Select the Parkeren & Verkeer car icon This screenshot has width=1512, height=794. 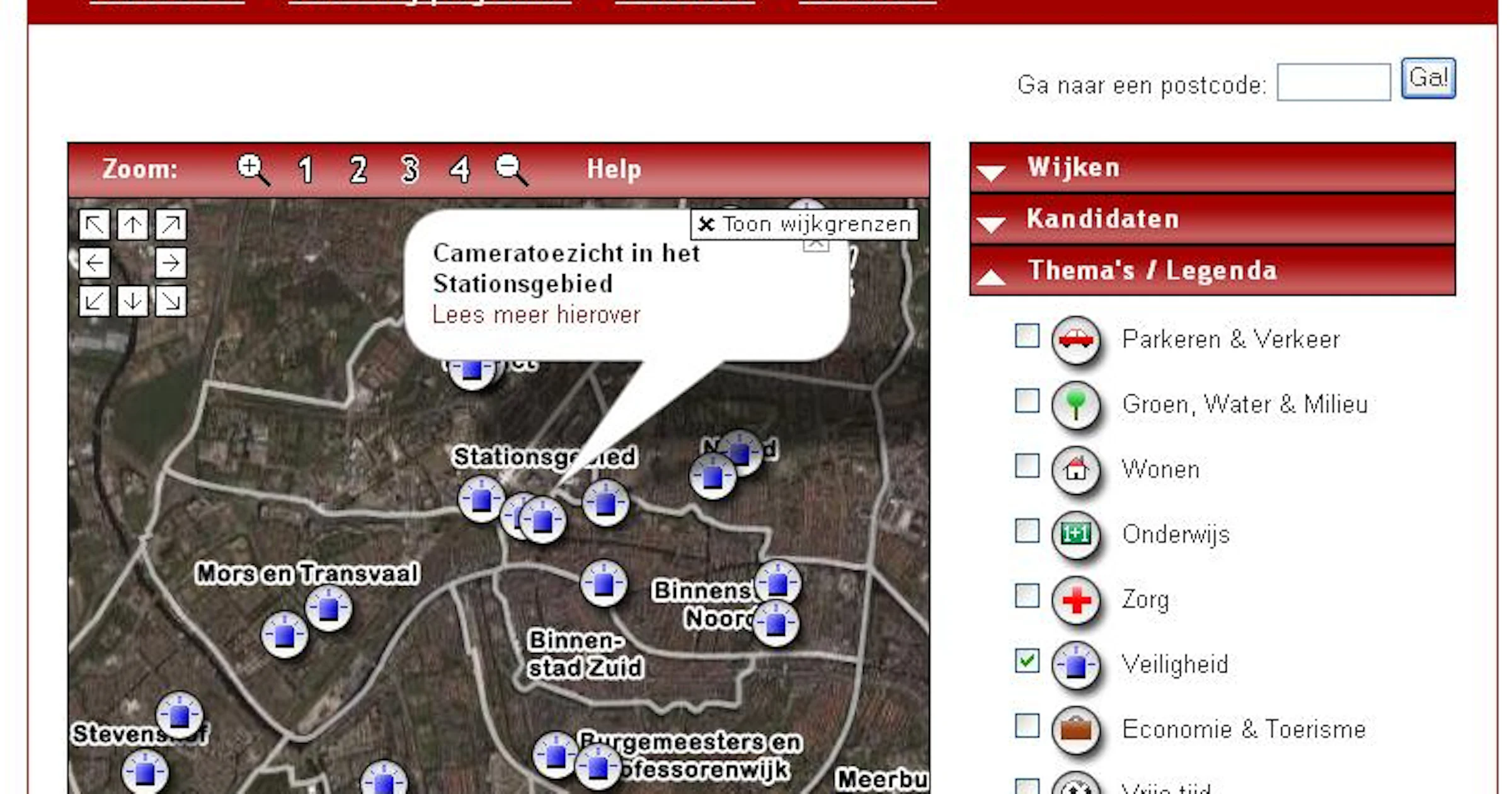click(1076, 340)
